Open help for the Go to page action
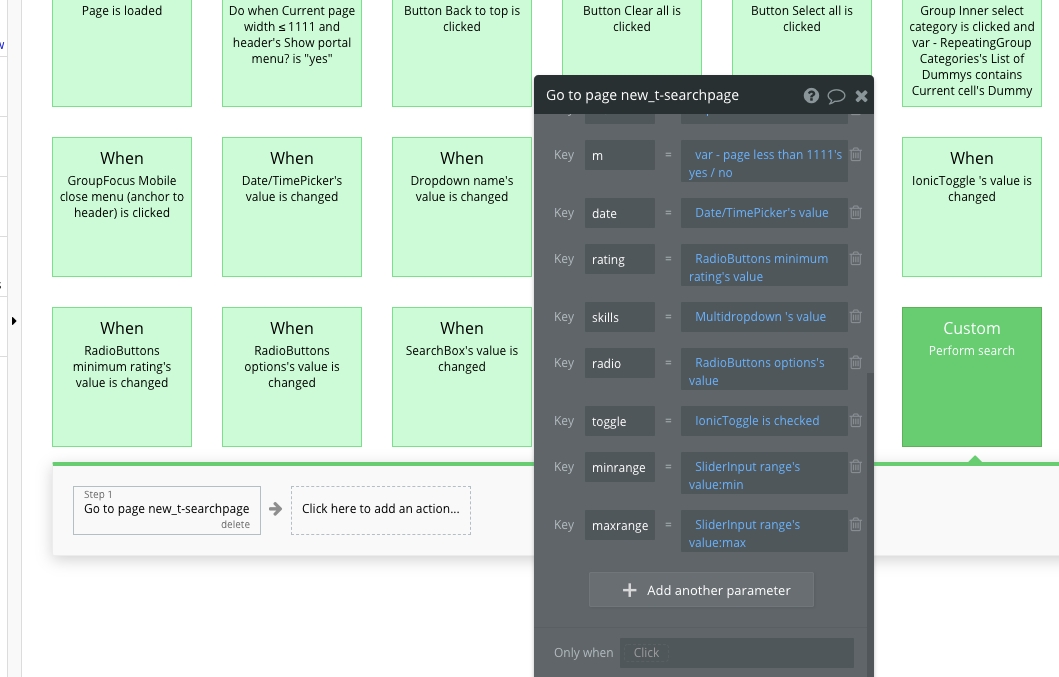The image size is (1059, 677). (811, 96)
